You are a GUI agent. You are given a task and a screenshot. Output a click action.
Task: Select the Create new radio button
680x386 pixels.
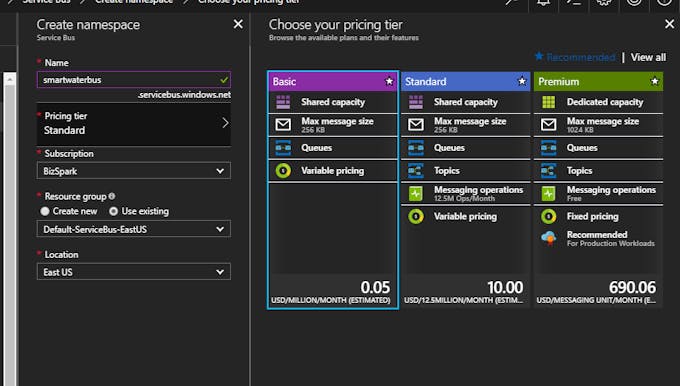[45, 211]
